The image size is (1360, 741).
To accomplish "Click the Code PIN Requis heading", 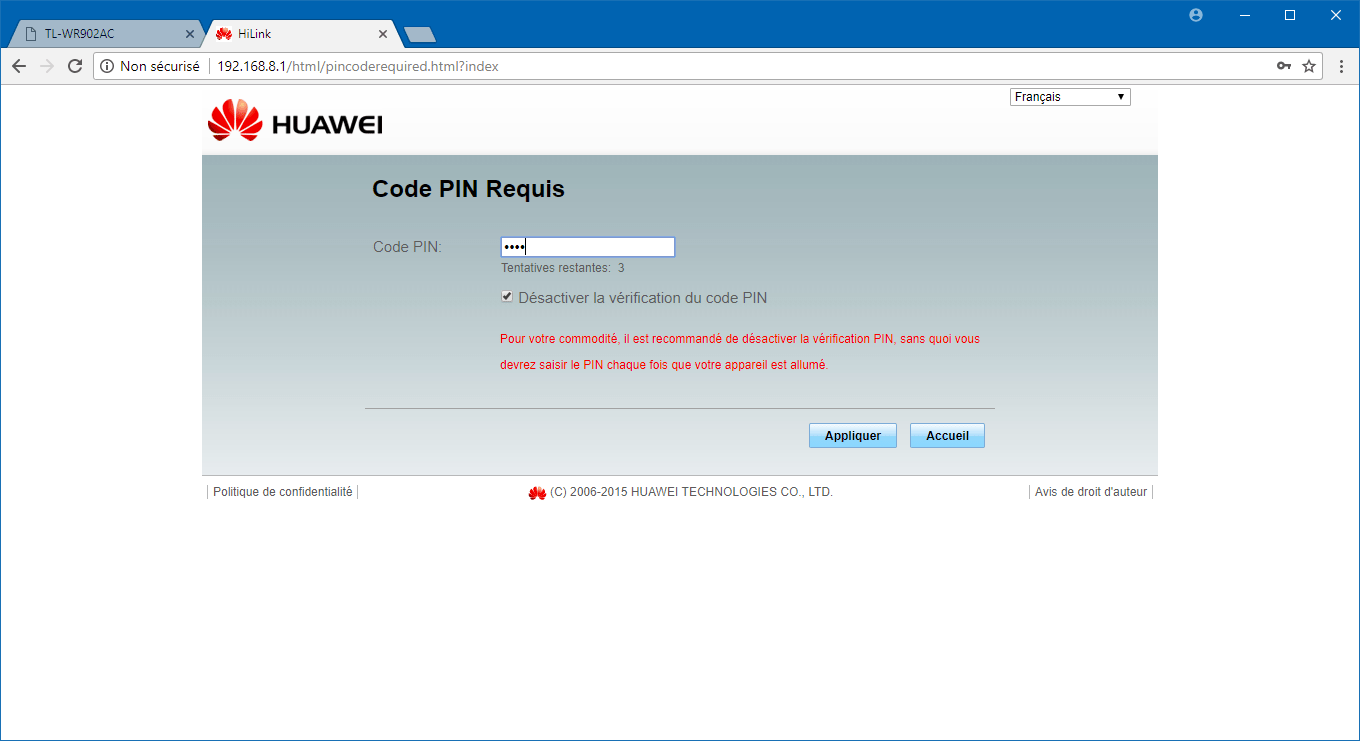I will point(468,189).
